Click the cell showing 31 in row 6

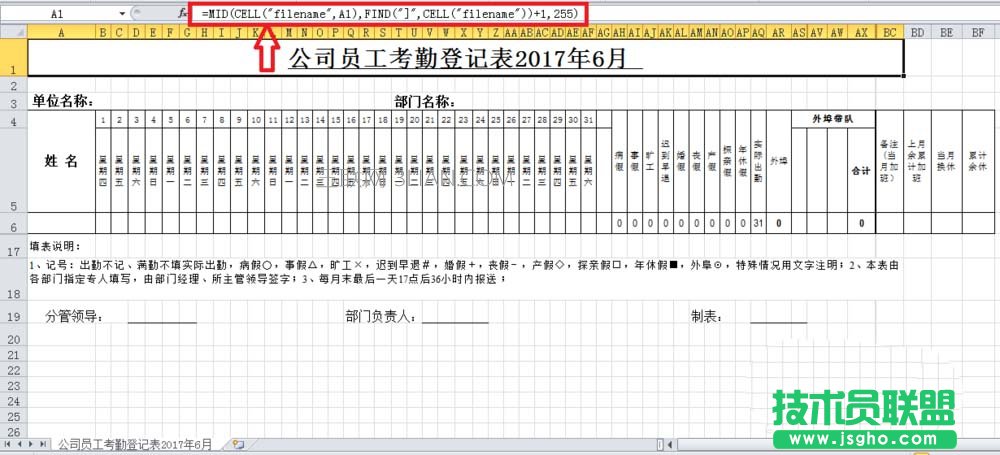(x=758, y=223)
